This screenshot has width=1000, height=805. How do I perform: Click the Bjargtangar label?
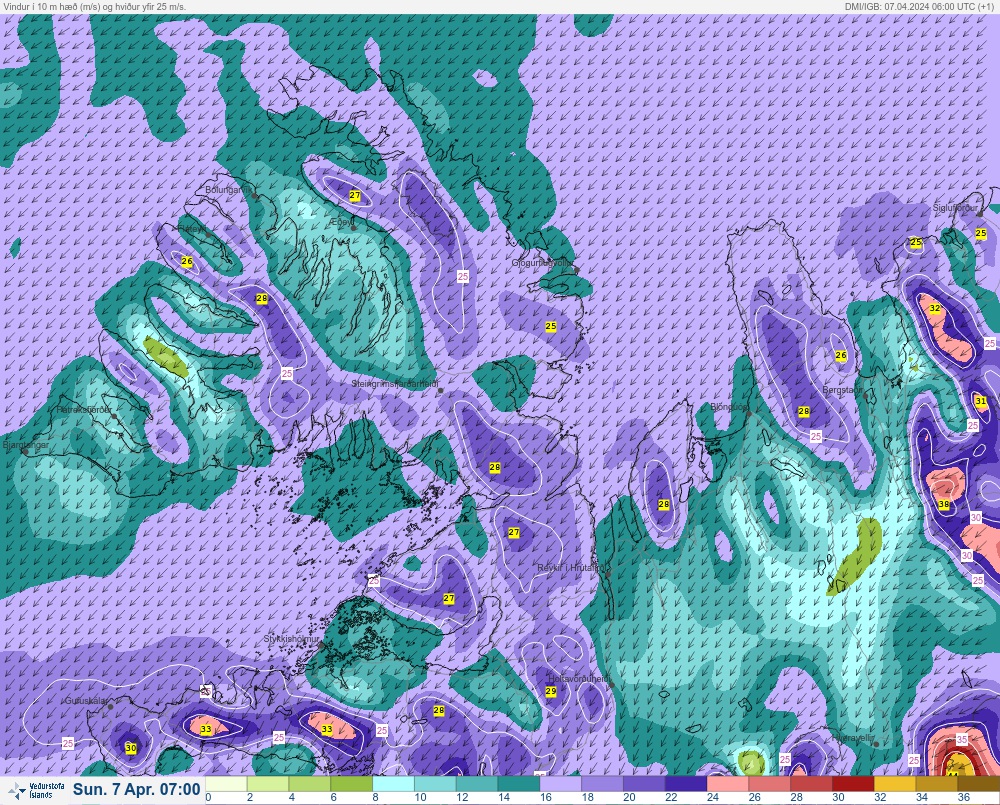(x=26, y=445)
